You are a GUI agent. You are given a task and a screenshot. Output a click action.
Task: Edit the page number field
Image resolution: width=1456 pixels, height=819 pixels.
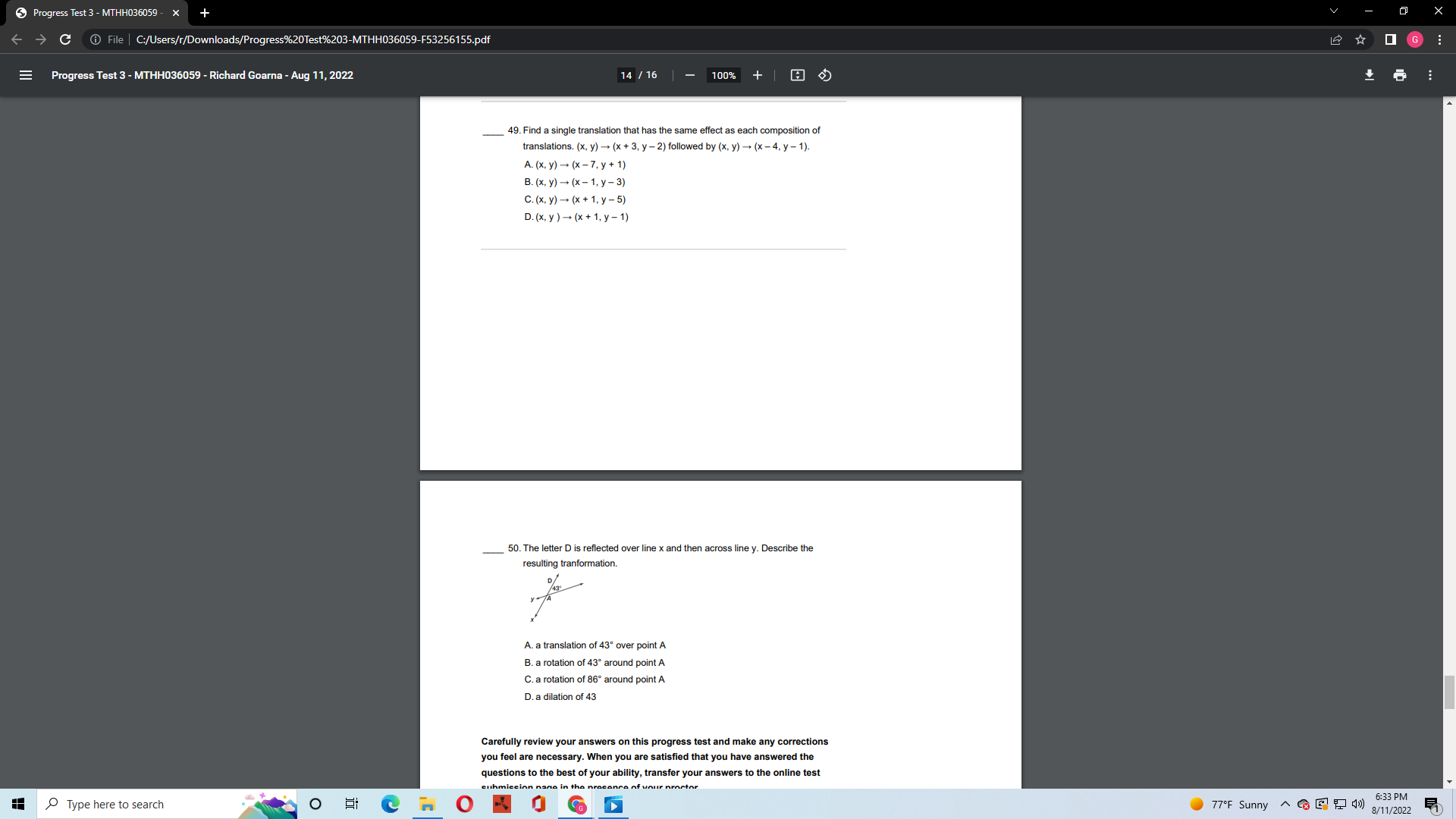point(626,75)
